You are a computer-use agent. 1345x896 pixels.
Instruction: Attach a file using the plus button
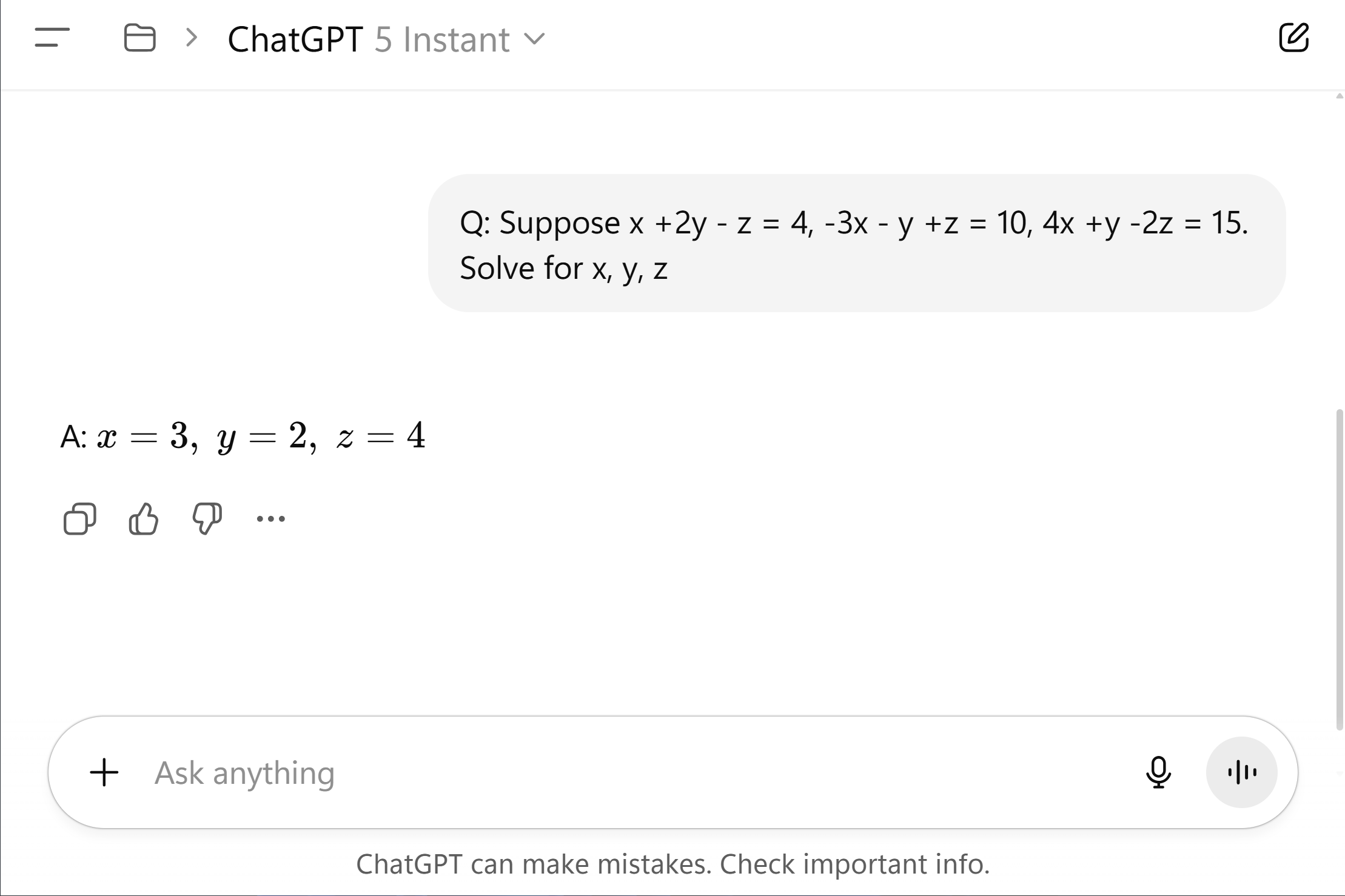(x=104, y=772)
